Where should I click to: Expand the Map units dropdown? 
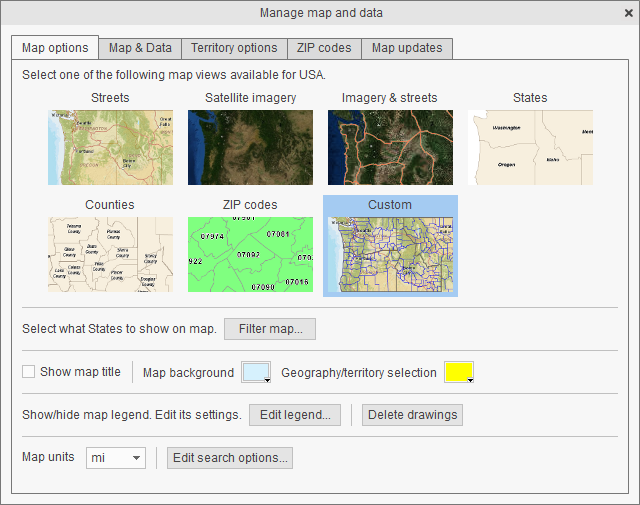(x=116, y=458)
